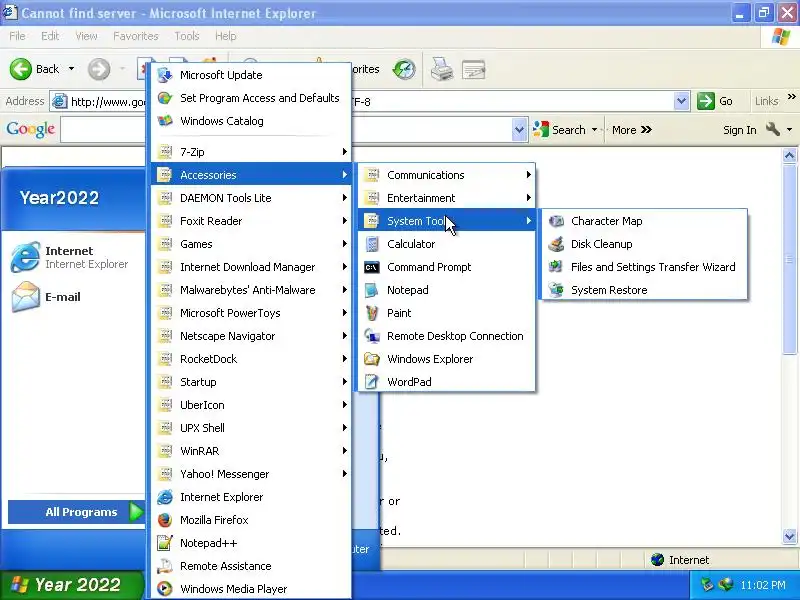Open Set Program Access and Defaults

point(251,98)
